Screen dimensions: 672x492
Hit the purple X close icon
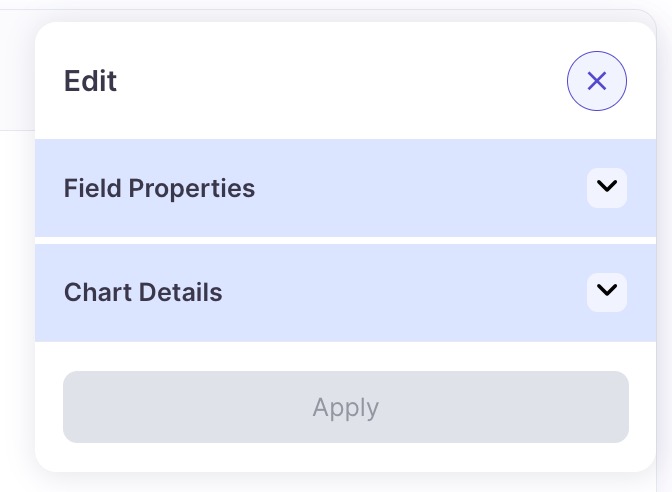pyautogui.click(x=597, y=81)
